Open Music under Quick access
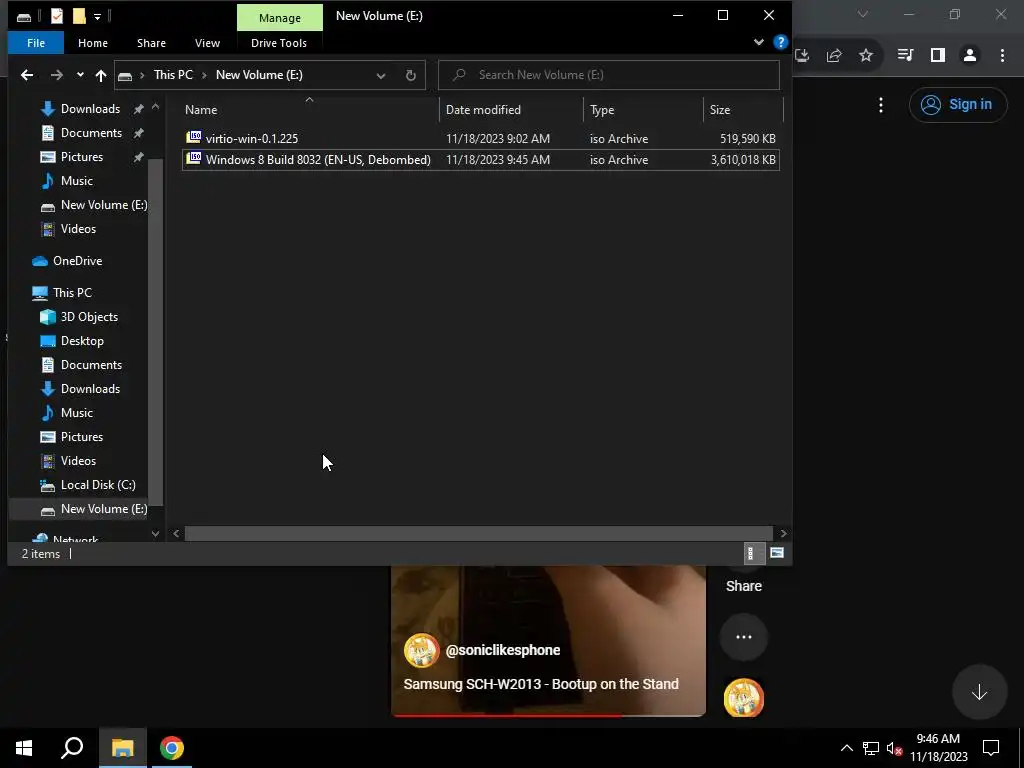Image resolution: width=1024 pixels, height=768 pixels. pyautogui.click(x=76, y=181)
